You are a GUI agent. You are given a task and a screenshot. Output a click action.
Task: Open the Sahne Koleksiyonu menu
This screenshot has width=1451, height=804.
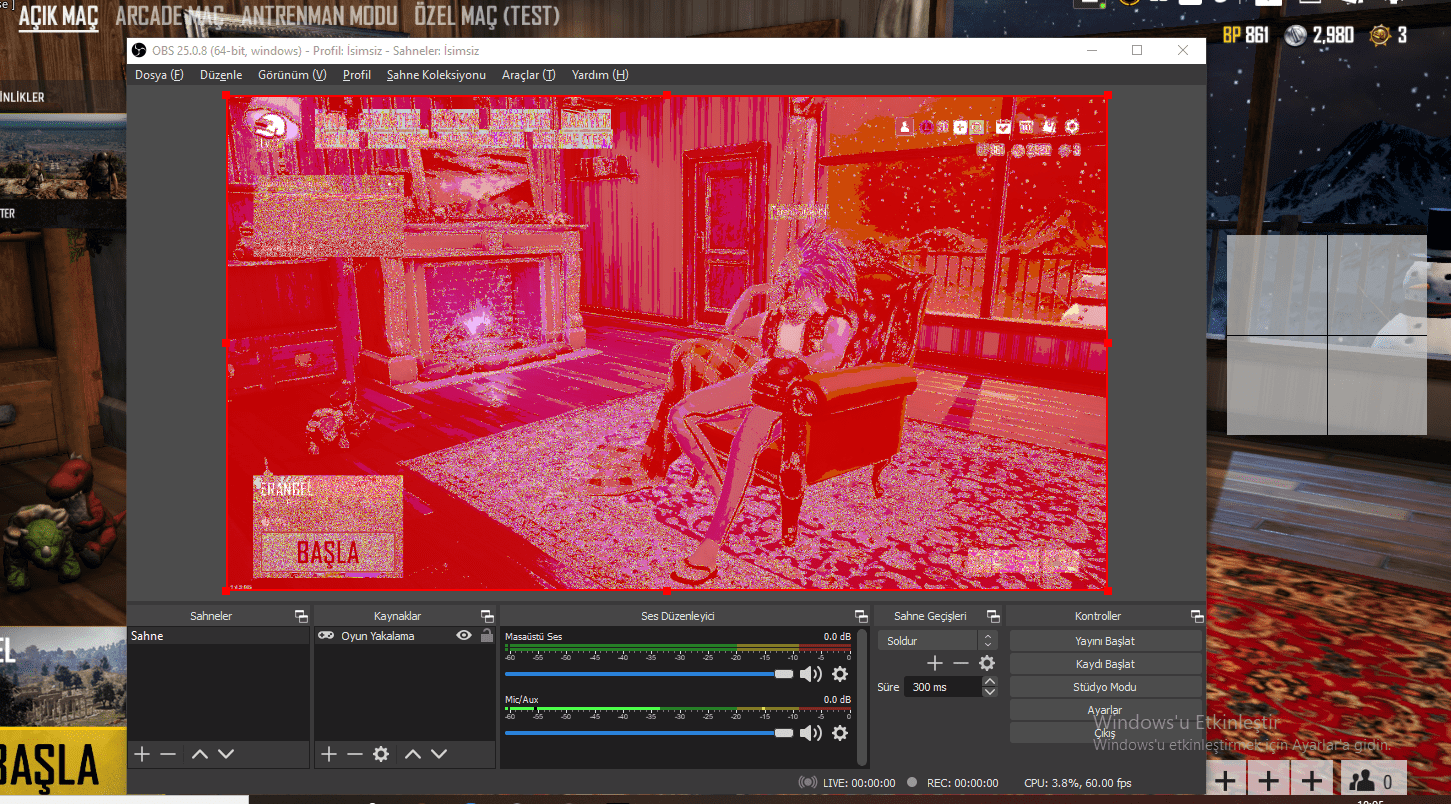tap(436, 75)
